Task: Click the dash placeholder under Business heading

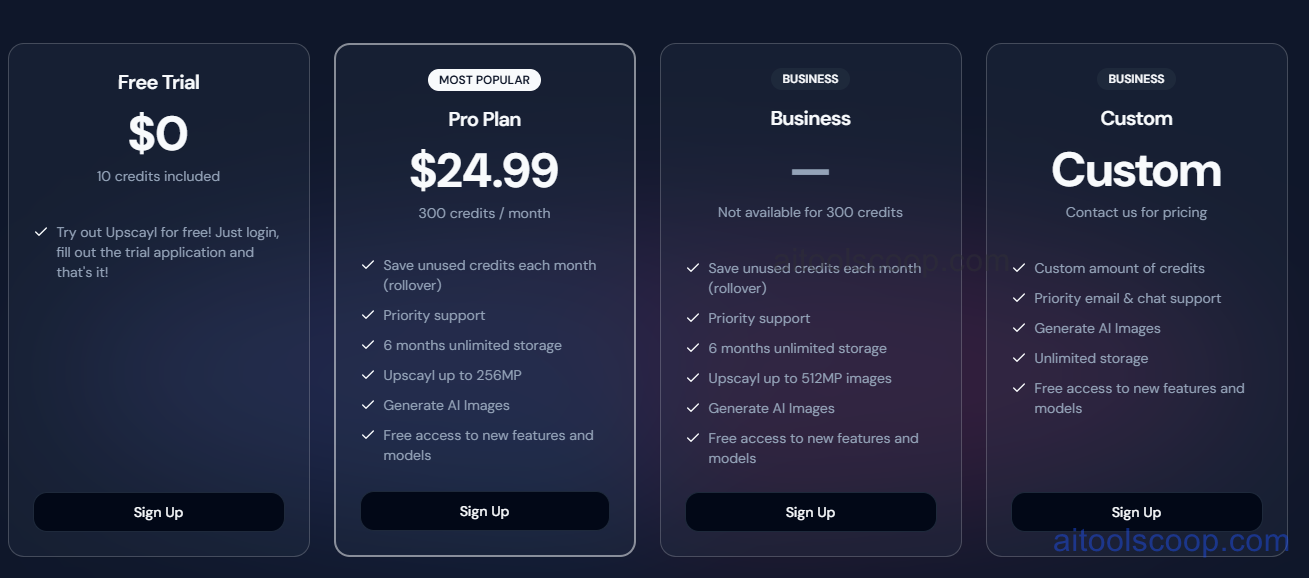Action: pos(810,171)
